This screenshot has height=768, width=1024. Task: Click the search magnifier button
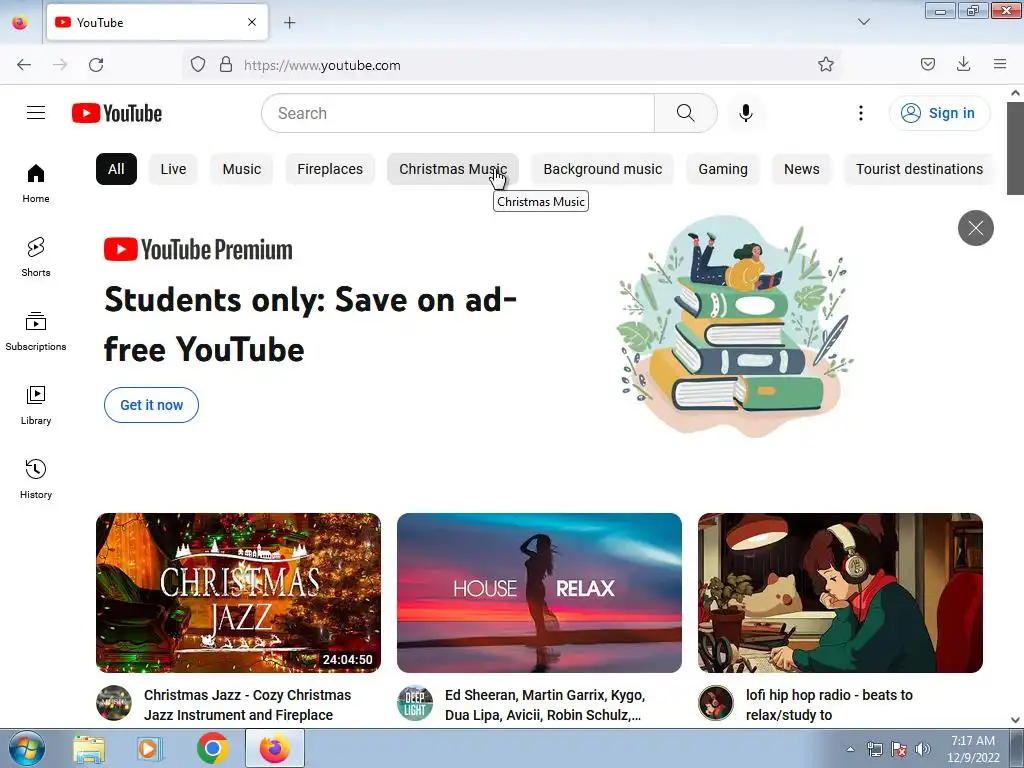pos(686,113)
